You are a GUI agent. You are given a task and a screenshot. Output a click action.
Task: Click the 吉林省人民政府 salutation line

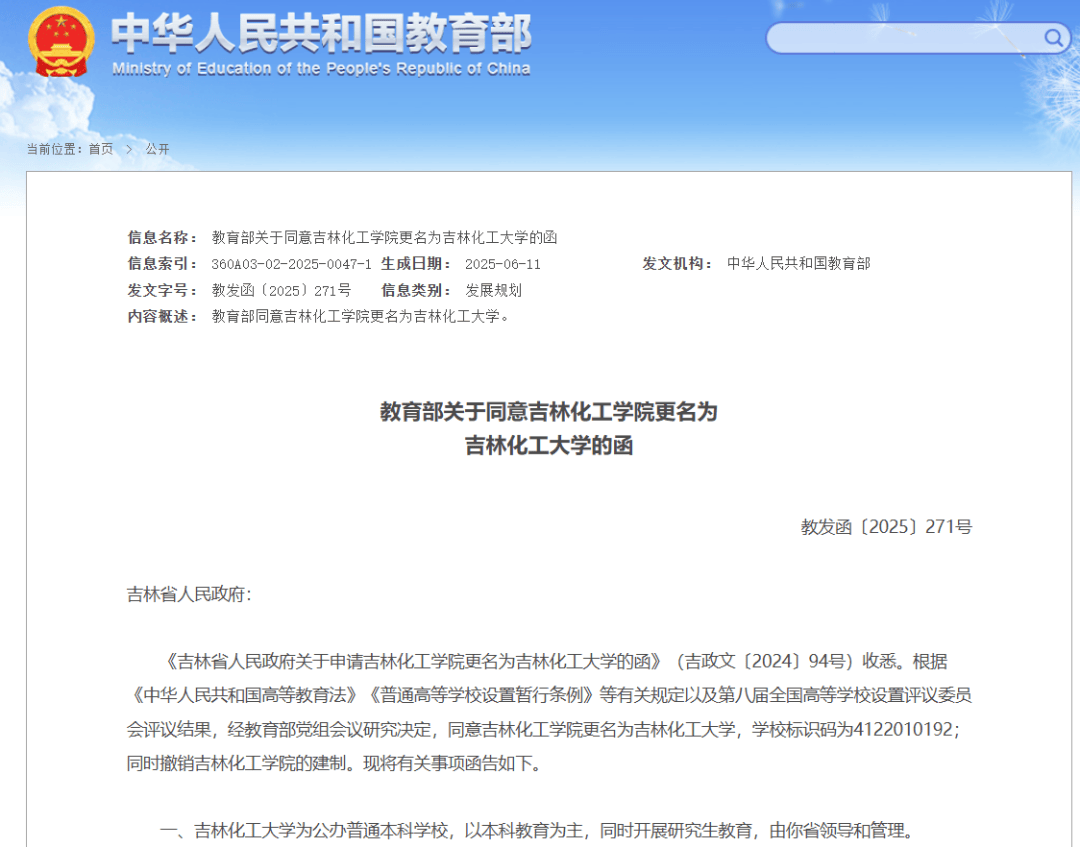[x=189, y=595]
